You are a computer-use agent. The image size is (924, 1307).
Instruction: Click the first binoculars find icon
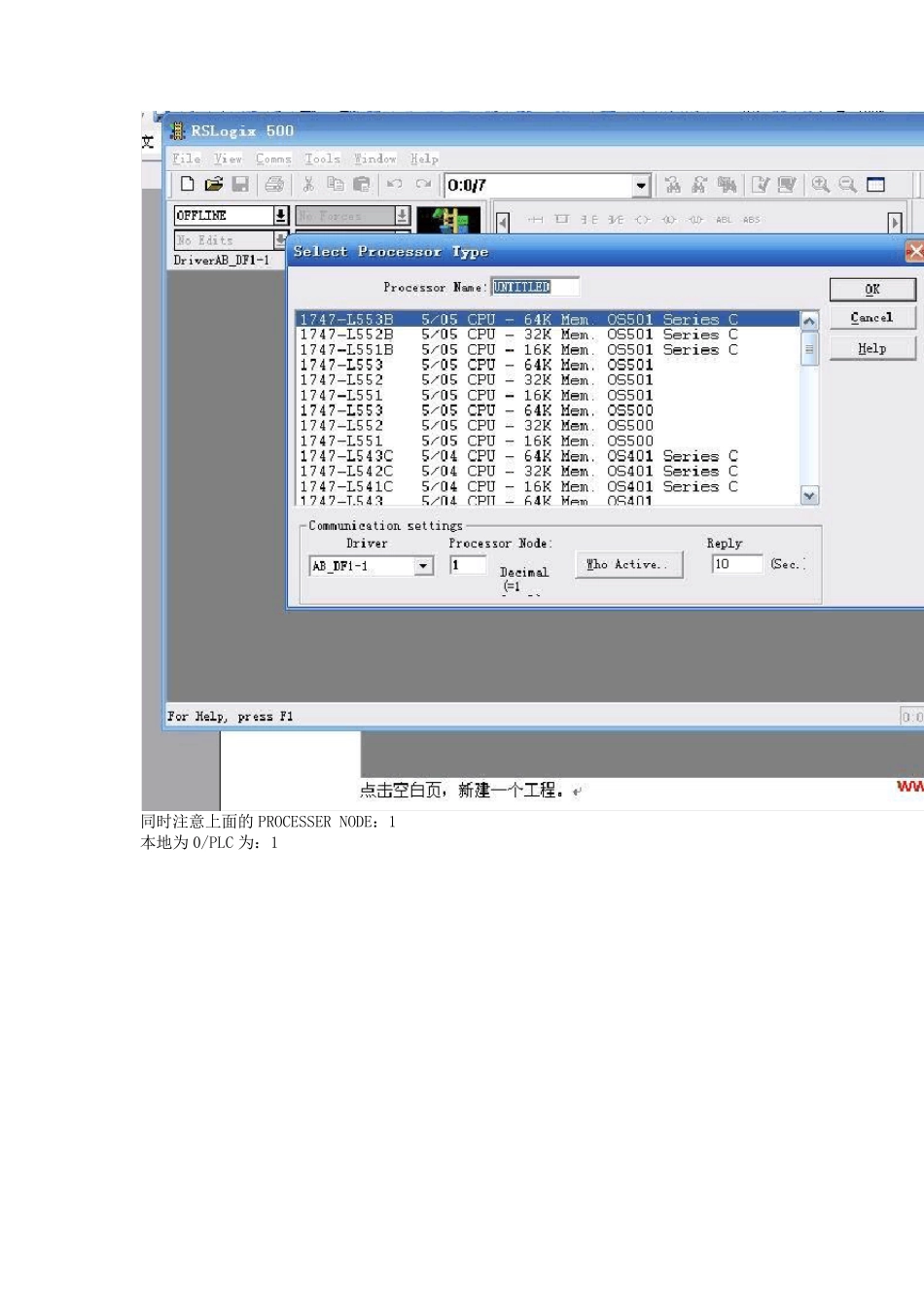(x=672, y=185)
